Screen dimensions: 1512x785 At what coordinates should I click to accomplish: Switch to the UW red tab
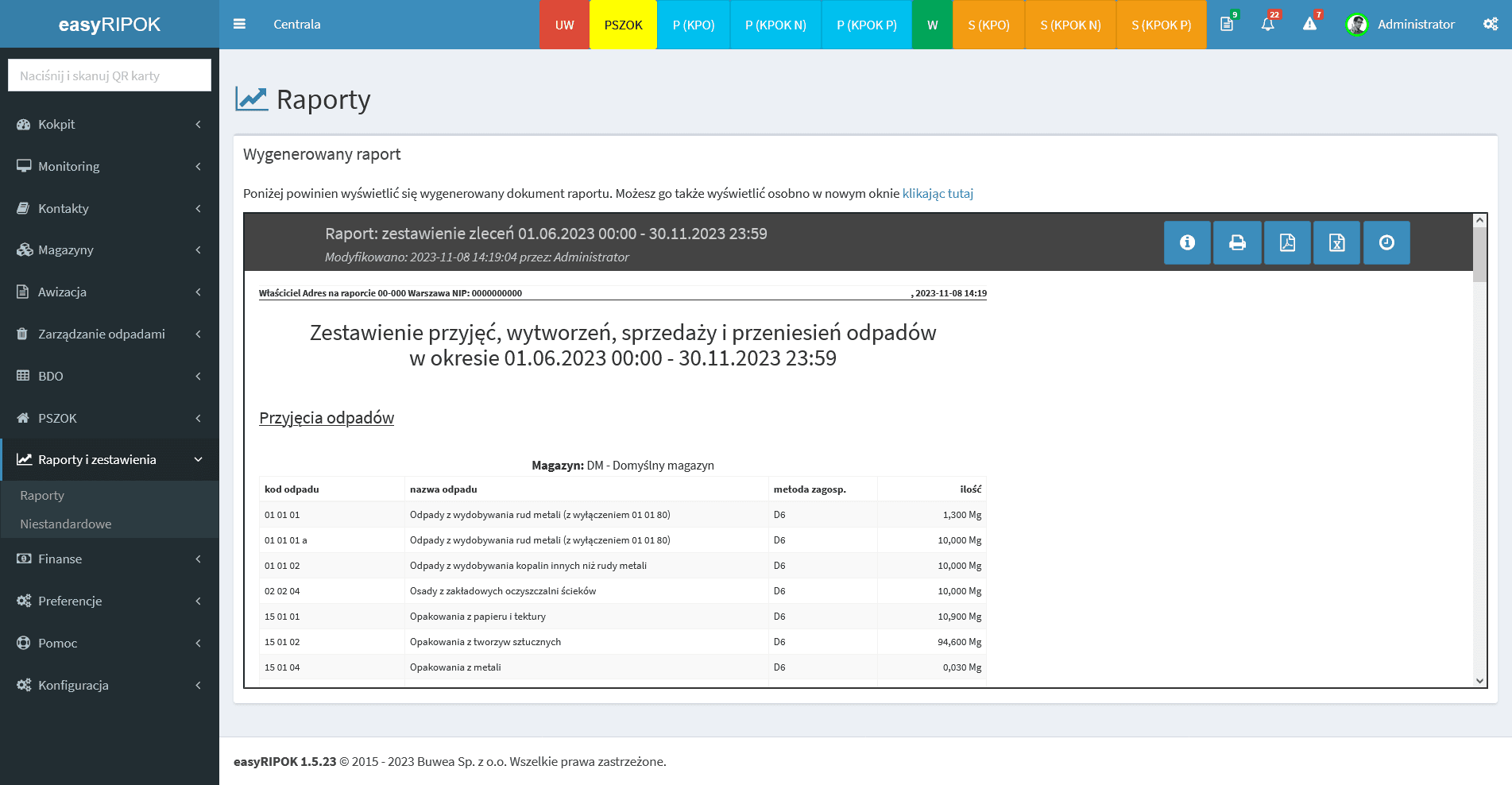click(x=564, y=25)
